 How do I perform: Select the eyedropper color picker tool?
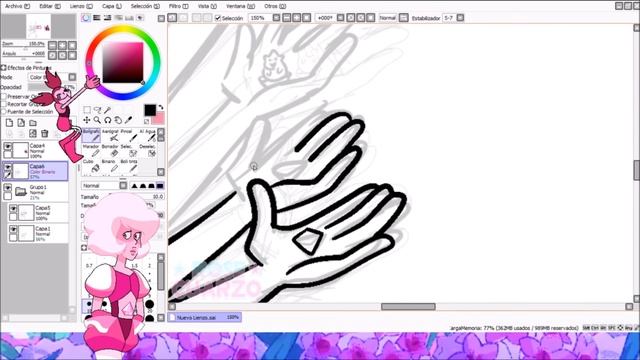point(129,120)
